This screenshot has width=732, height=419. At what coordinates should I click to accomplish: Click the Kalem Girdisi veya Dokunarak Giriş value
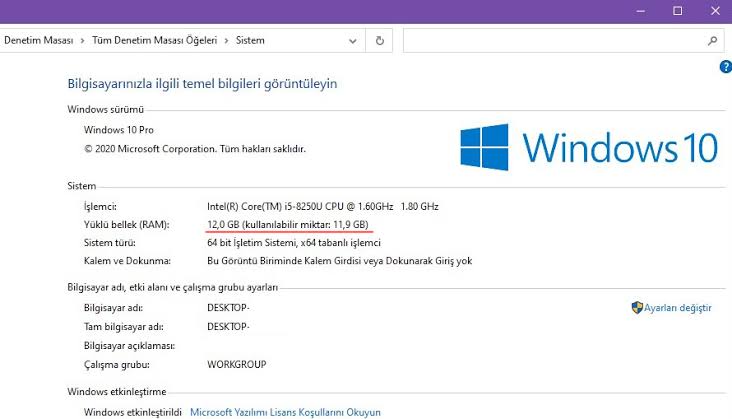pos(339,261)
